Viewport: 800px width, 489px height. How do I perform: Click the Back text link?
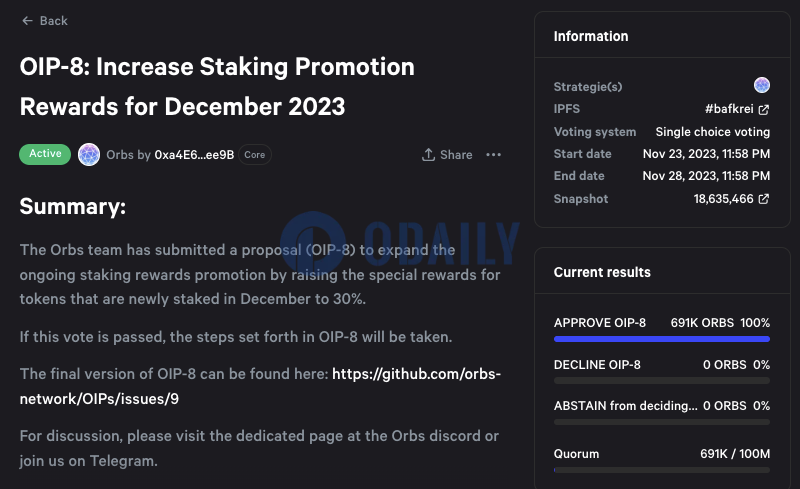tap(54, 21)
